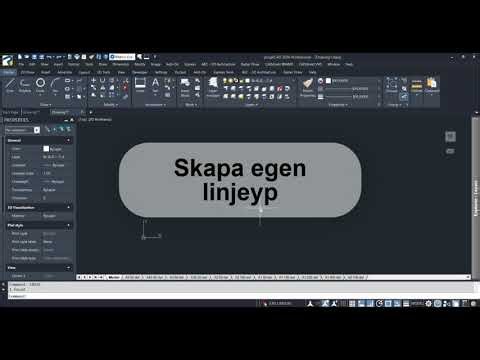Click the Paste clipboard icon
480x360 pixels.
[x=432, y=84]
